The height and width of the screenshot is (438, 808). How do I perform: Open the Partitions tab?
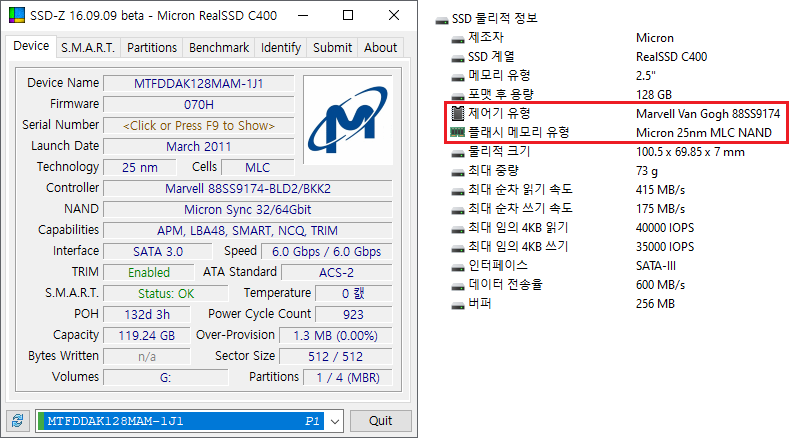[152, 47]
